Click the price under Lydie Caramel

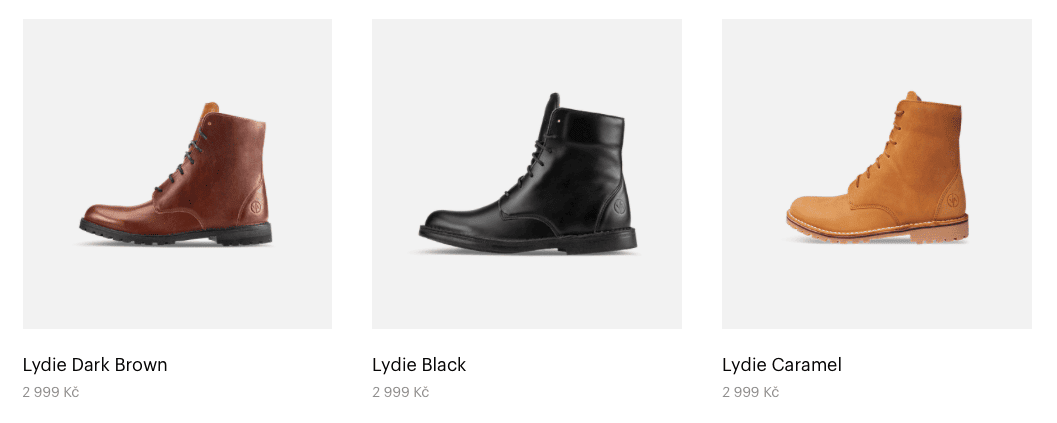point(750,392)
